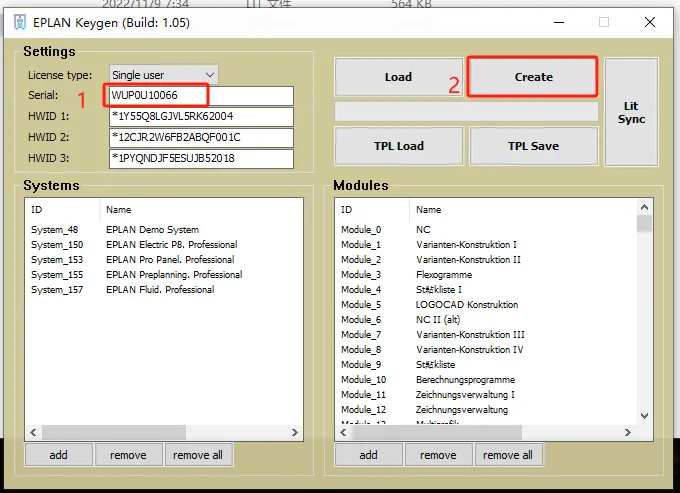Image resolution: width=680 pixels, height=493 pixels.
Task: Click the remove button under Modules
Action: (438, 455)
